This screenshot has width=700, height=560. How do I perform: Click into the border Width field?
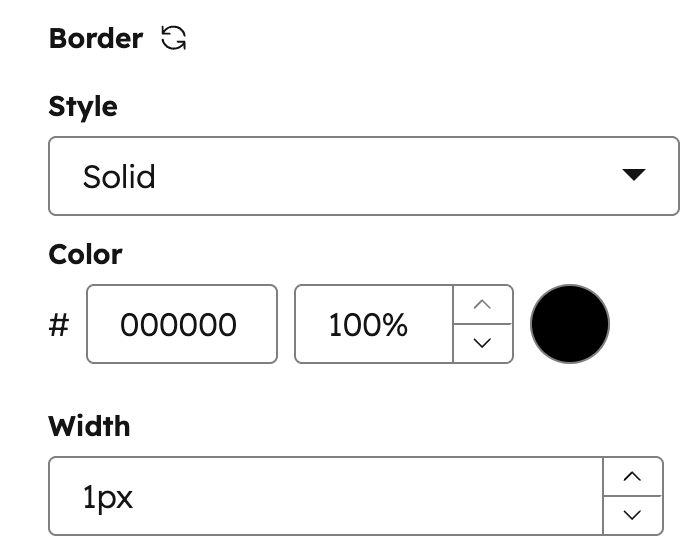[325, 496]
